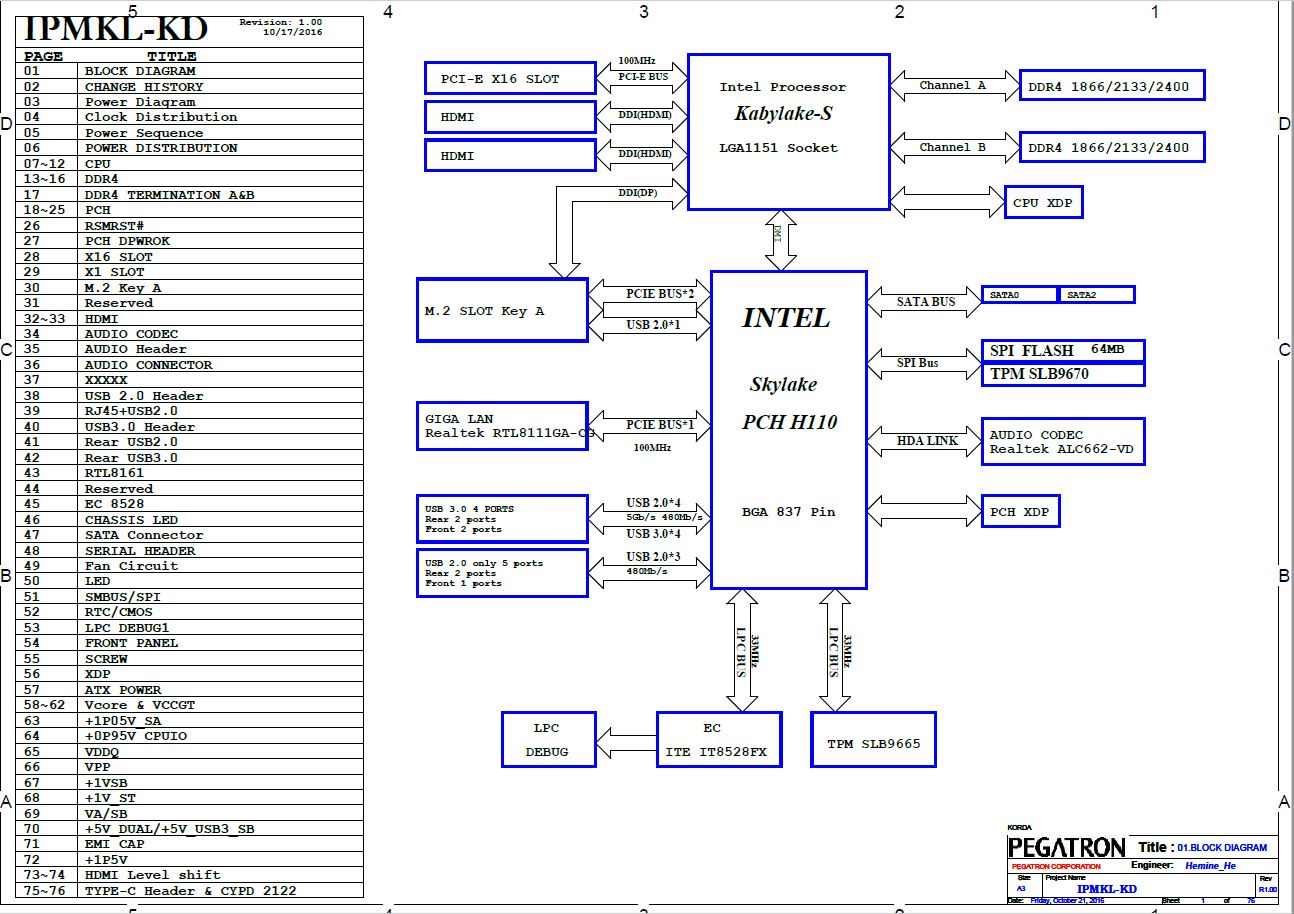Click the PCI-E BUS arrow label
1294x914 pixels.
pos(642,76)
